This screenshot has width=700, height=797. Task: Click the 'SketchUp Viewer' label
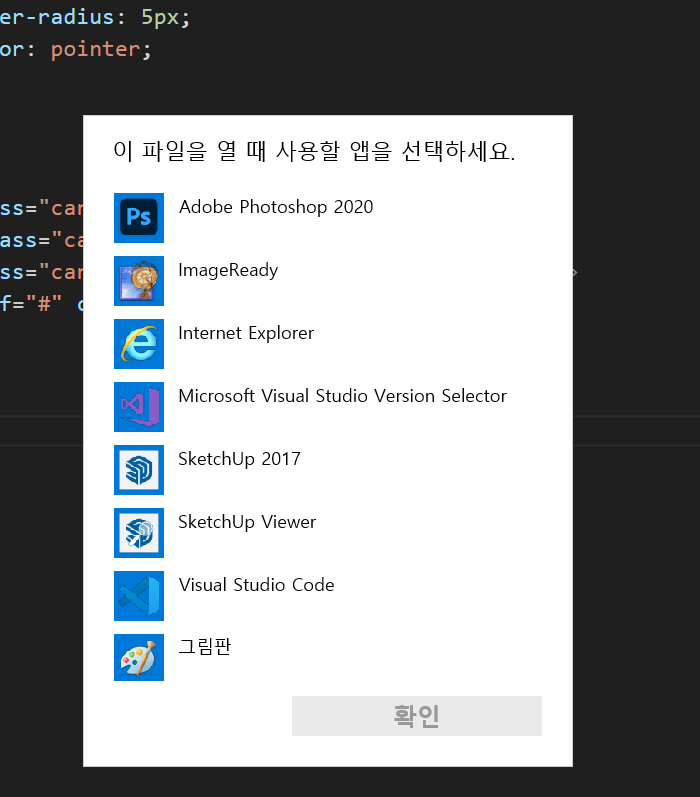247,522
